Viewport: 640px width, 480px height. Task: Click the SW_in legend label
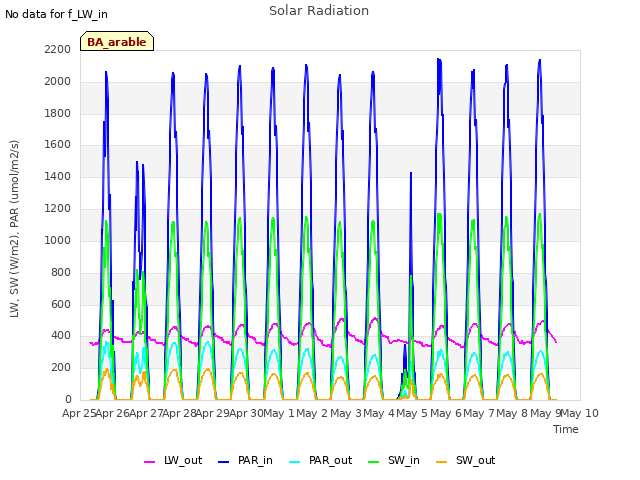coord(404,460)
